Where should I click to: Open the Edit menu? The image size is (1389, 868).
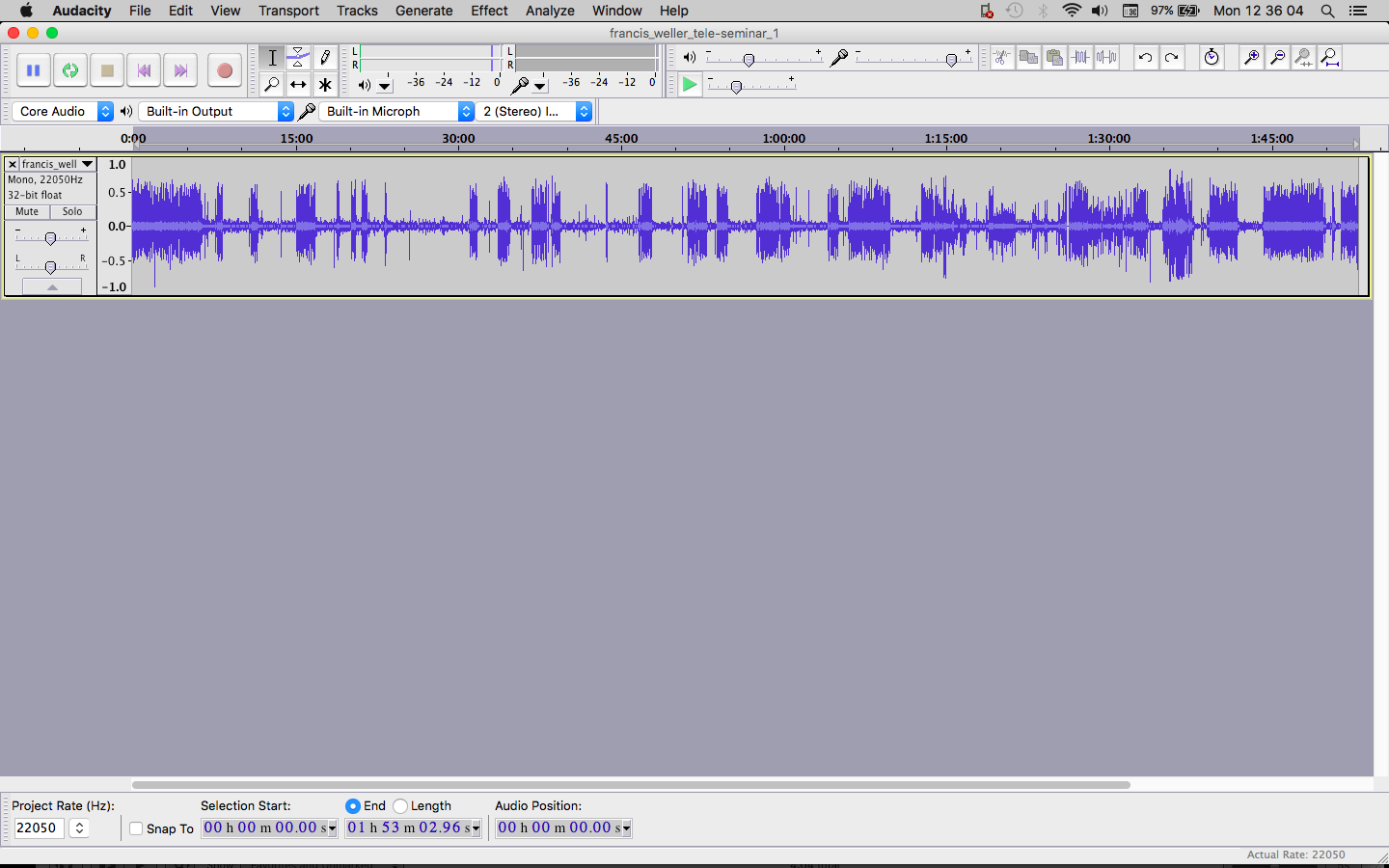click(180, 11)
